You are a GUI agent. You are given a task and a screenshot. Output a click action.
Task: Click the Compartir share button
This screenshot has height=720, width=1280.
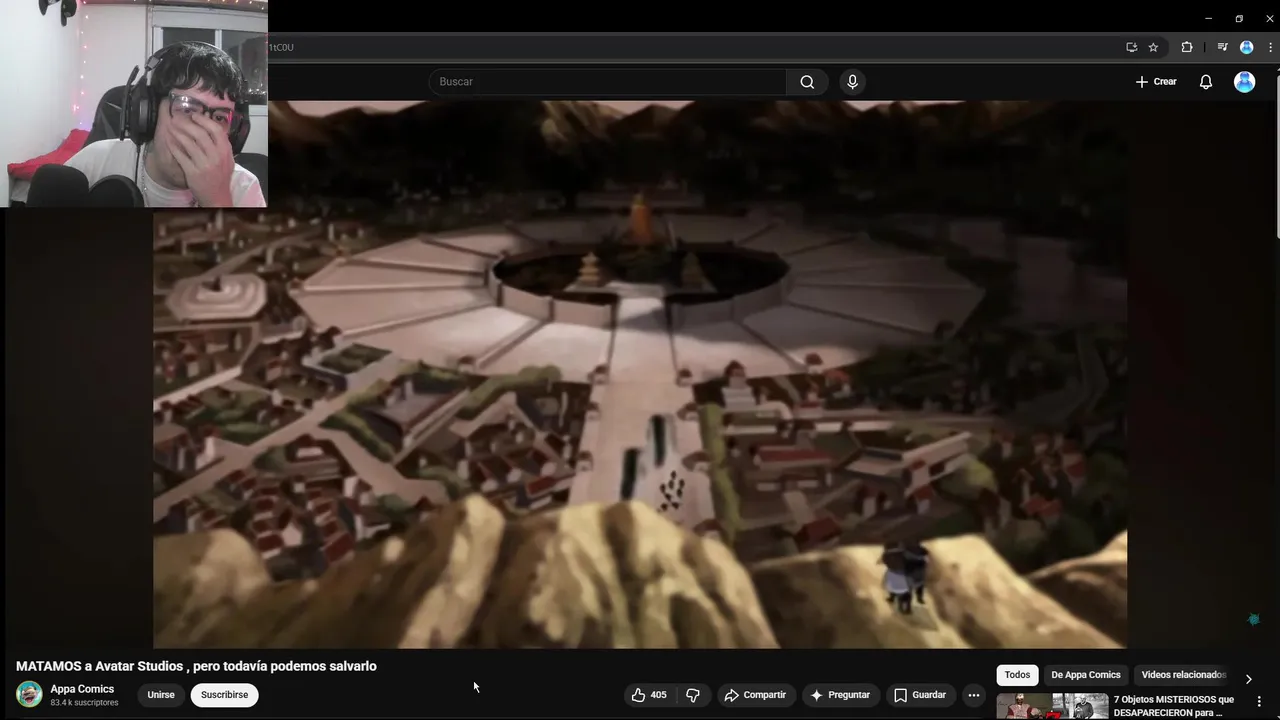[x=755, y=695]
